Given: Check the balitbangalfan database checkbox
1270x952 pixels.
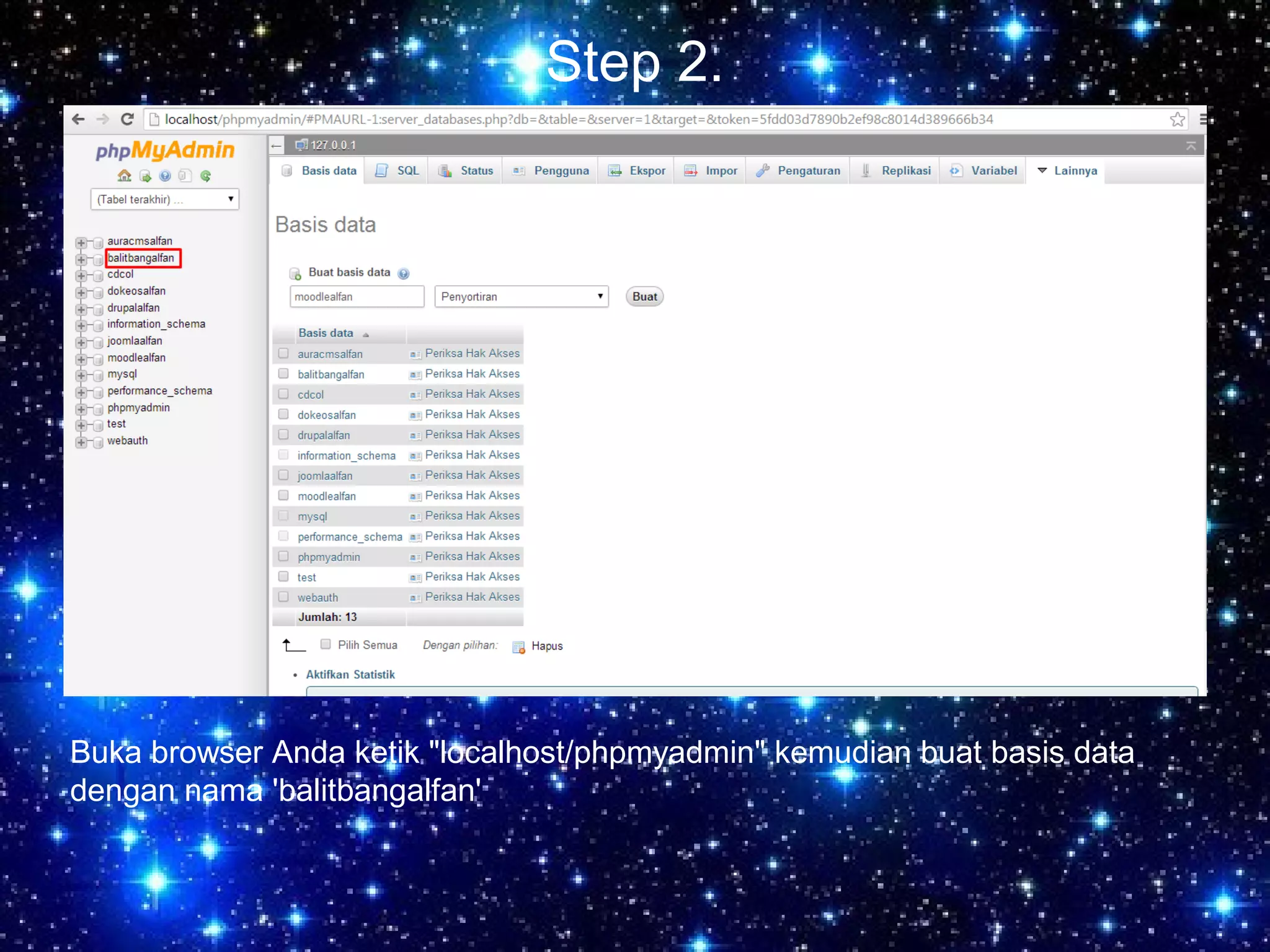Looking at the screenshot, I should coord(283,373).
